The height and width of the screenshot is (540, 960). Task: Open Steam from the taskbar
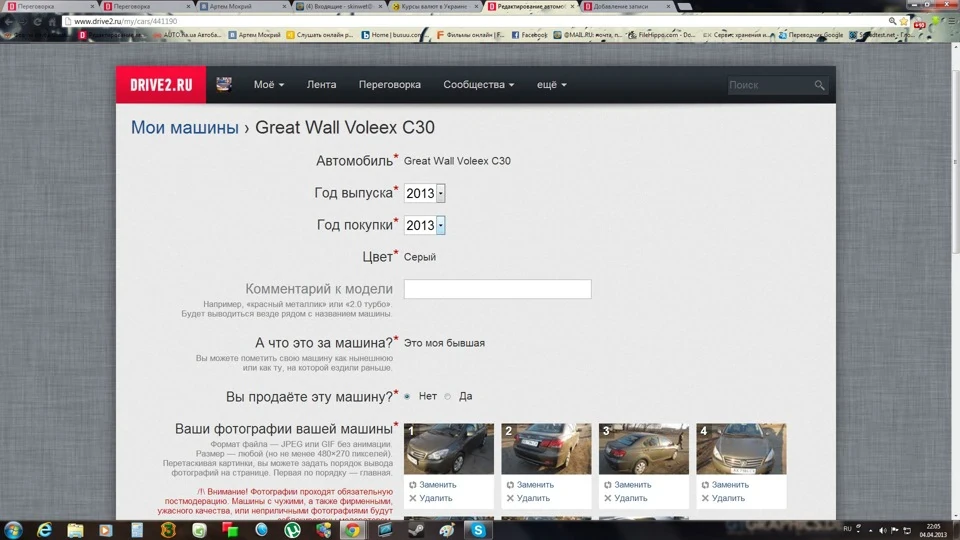click(x=417, y=530)
